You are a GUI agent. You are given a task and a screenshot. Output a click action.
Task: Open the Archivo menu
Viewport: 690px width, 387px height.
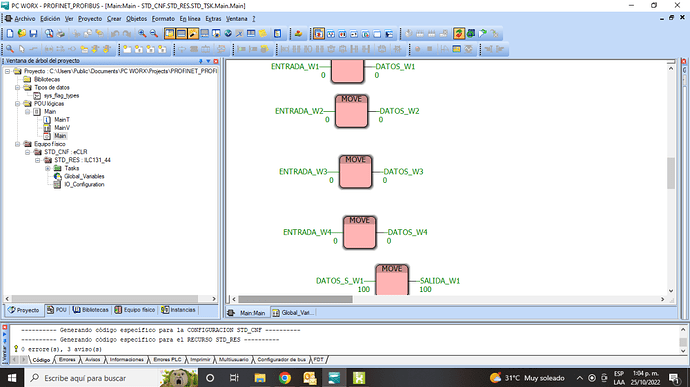25,18
